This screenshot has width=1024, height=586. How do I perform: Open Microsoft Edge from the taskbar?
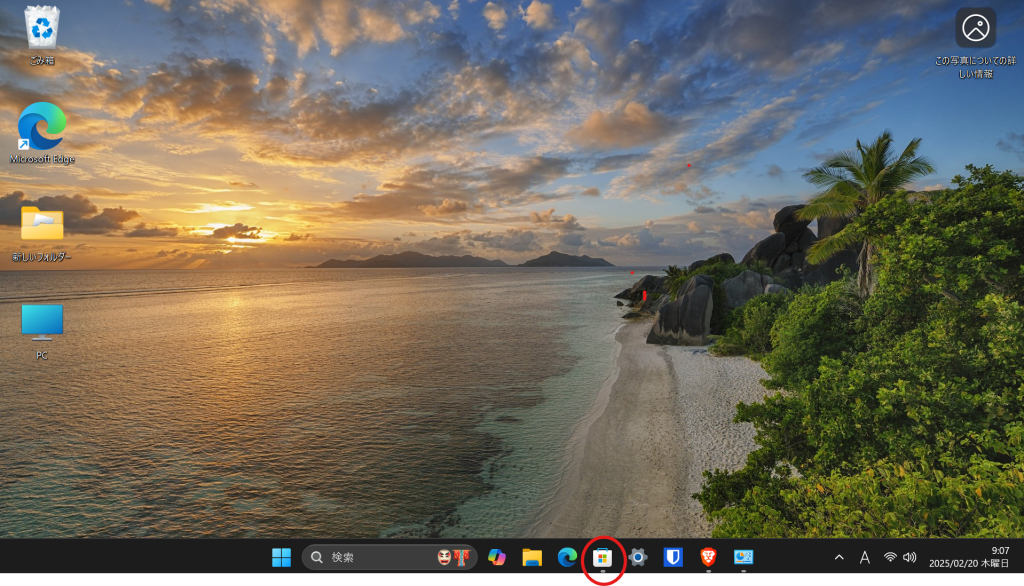[567, 557]
